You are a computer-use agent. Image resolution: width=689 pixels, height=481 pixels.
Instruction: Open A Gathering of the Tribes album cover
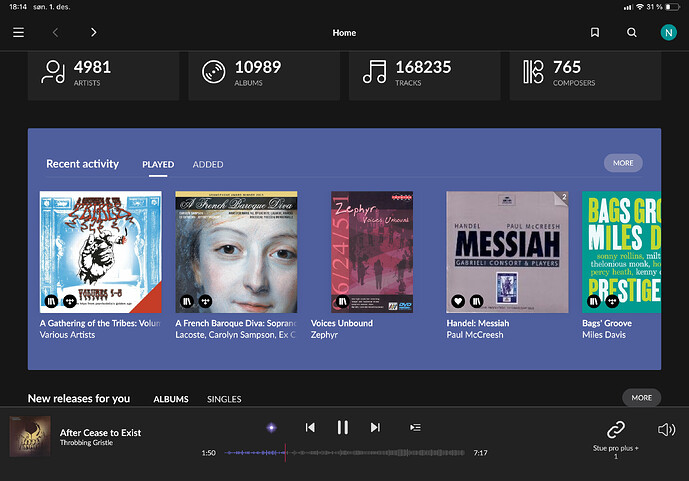(x=101, y=252)
